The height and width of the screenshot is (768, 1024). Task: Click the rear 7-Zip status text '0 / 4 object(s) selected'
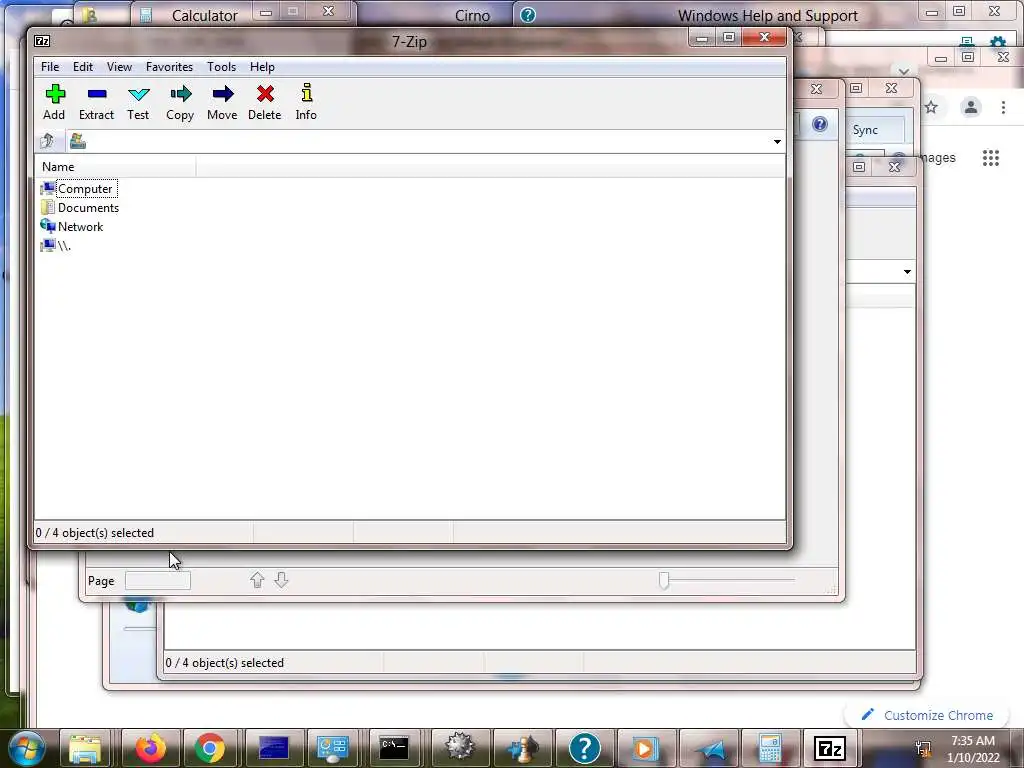point(225,663)
